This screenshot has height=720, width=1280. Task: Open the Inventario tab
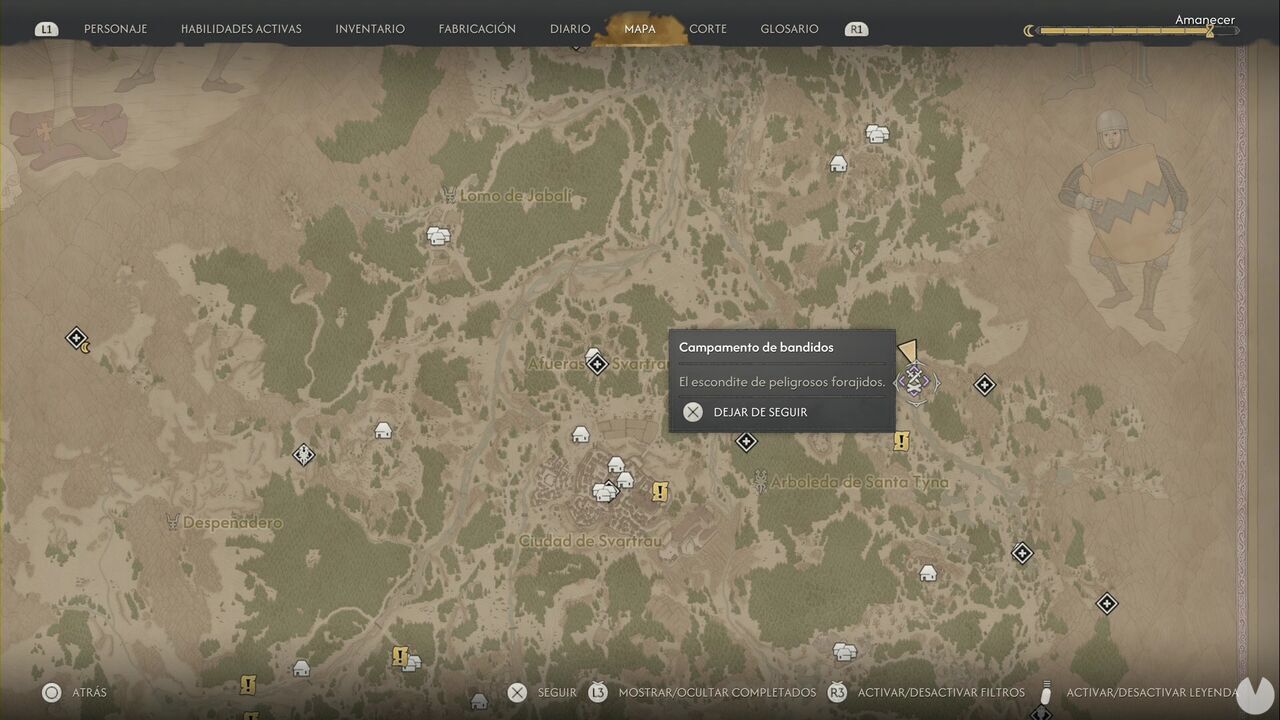(x=370, y=29)
